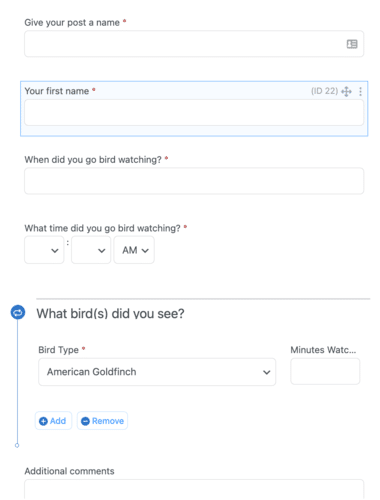The height and width of the screenshot is (500, 380).
Task: Grab the move handle icon for field ID 22
Action: point(346,91)
